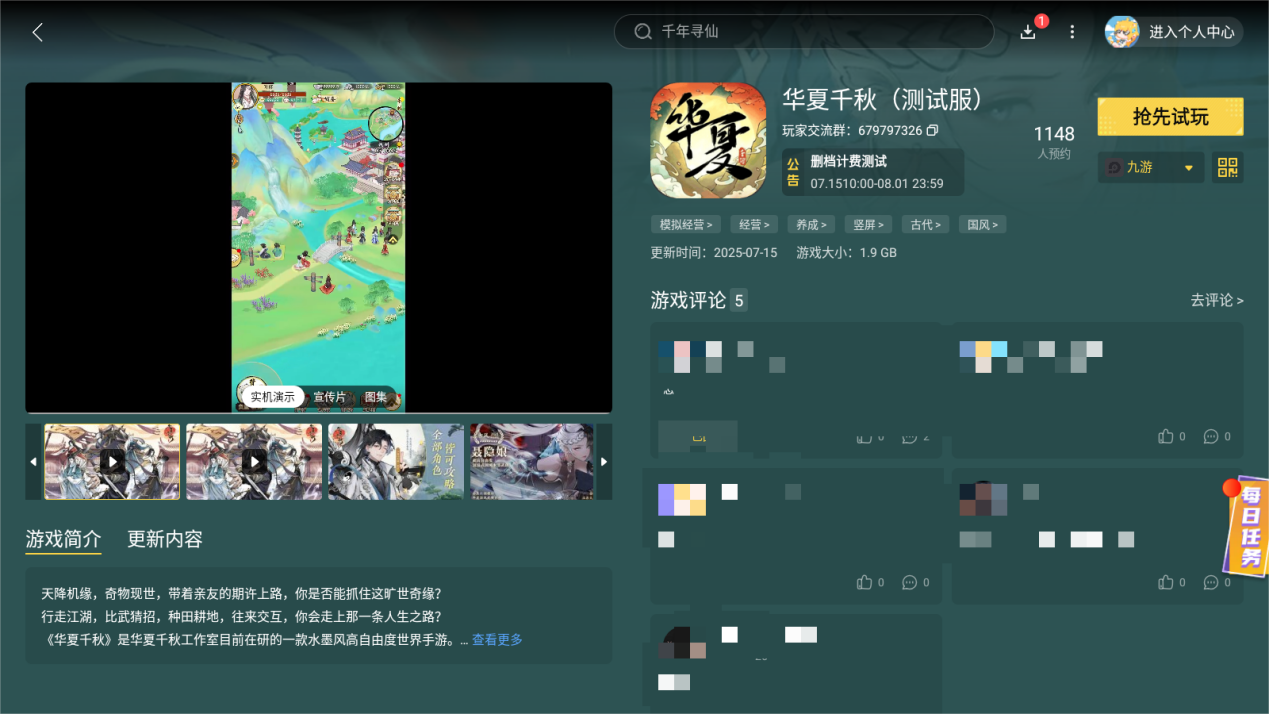Image resolution: width=1269 pixels, height=714 pixels.
Task: Open the fourth red-haired character thumbnail
Action: click(x=532, y=461)
